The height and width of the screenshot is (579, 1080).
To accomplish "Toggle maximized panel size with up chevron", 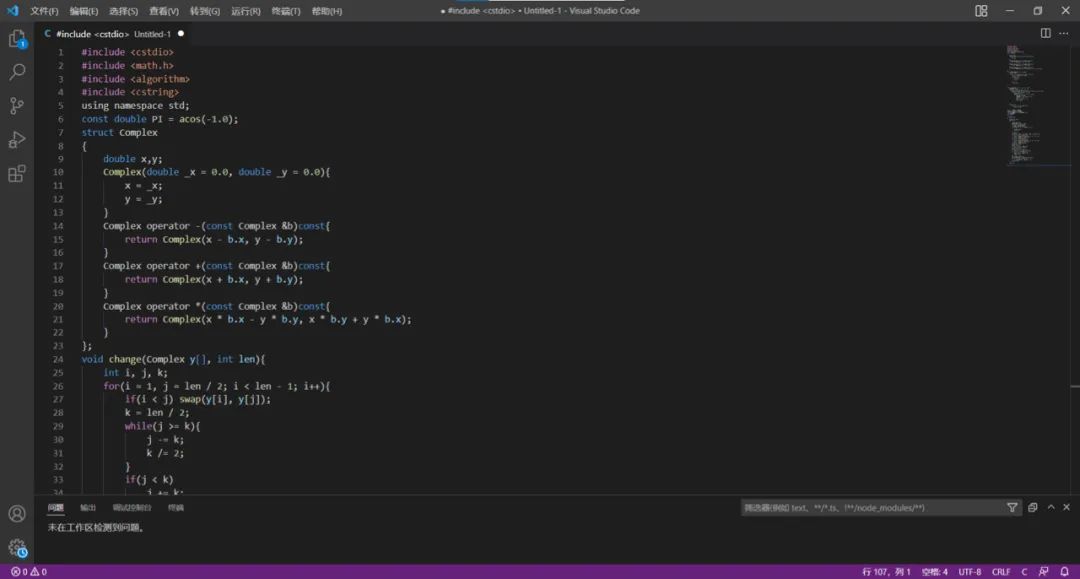I will click(1051, 507).
